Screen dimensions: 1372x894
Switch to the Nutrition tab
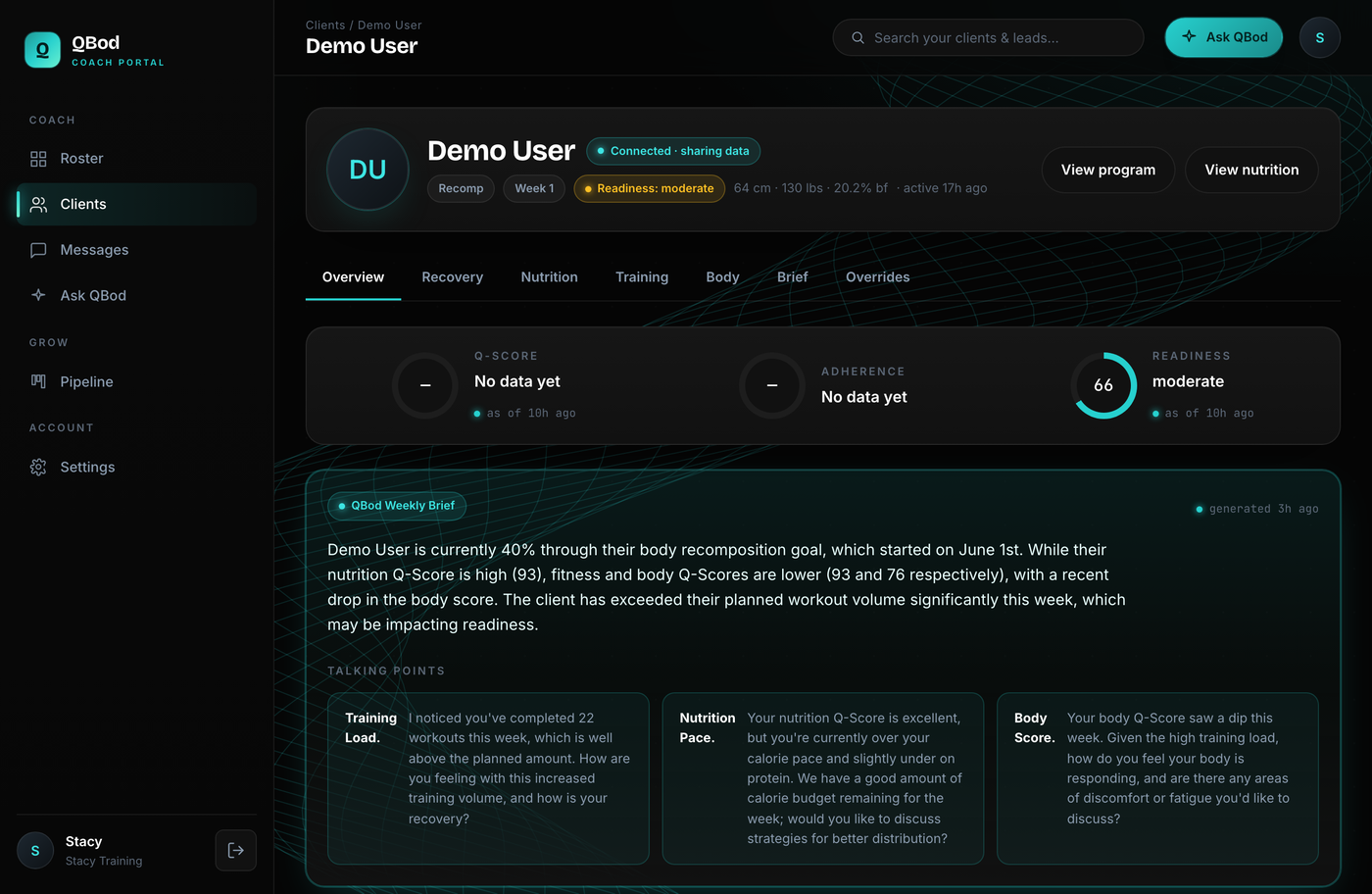tap(549, 277)
